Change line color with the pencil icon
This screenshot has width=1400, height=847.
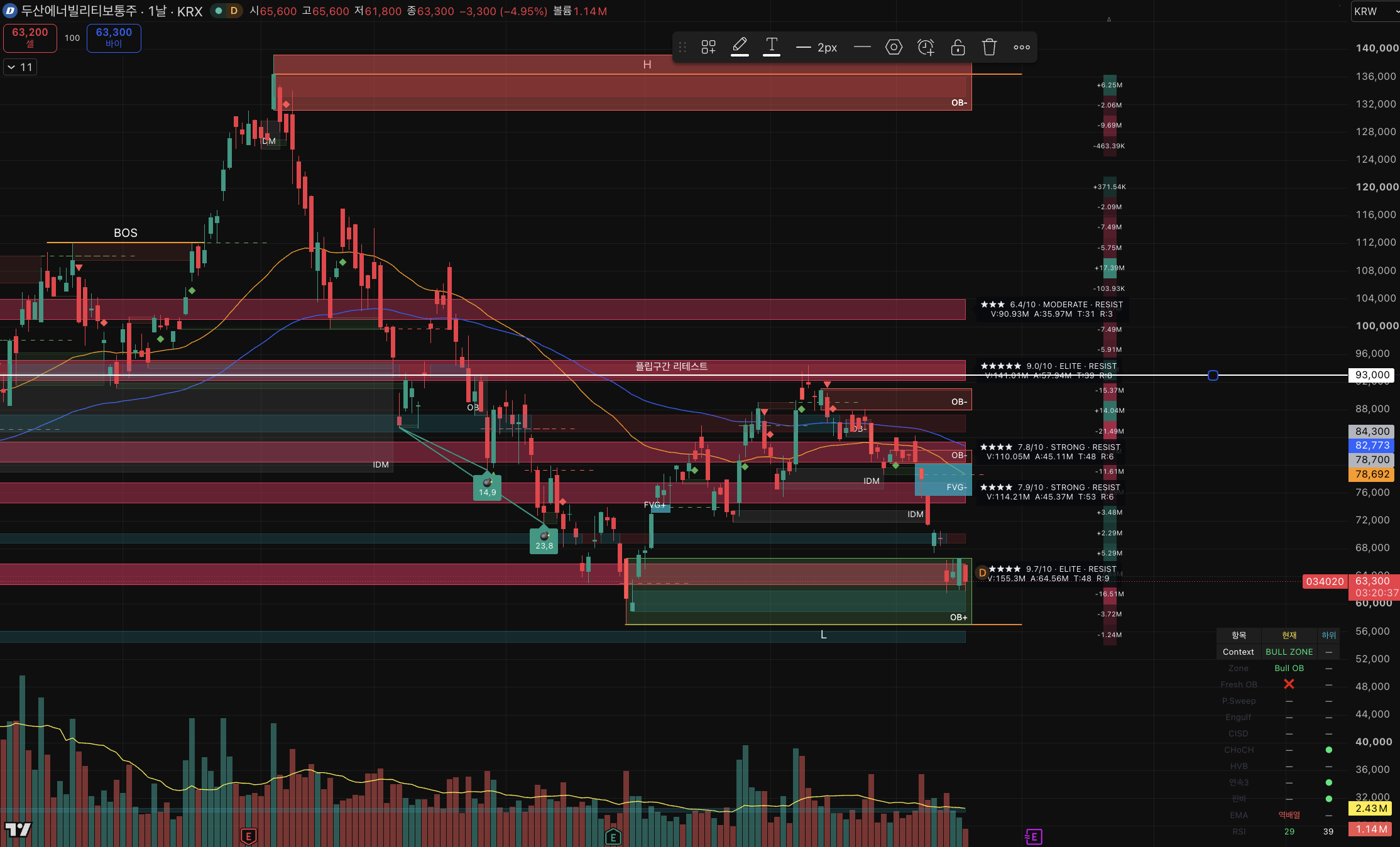[740, 46]
